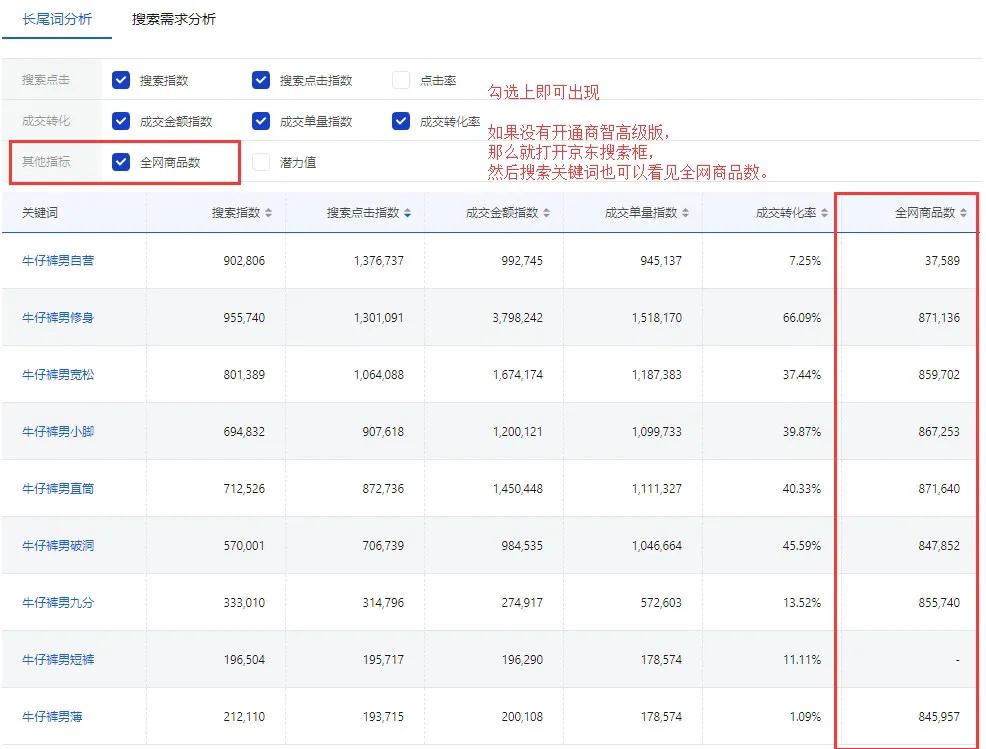Toggle off the 成交金额指数 checkbox
Image resolution: width=986 pixels, height=749 pixels.
pos(121,120)
